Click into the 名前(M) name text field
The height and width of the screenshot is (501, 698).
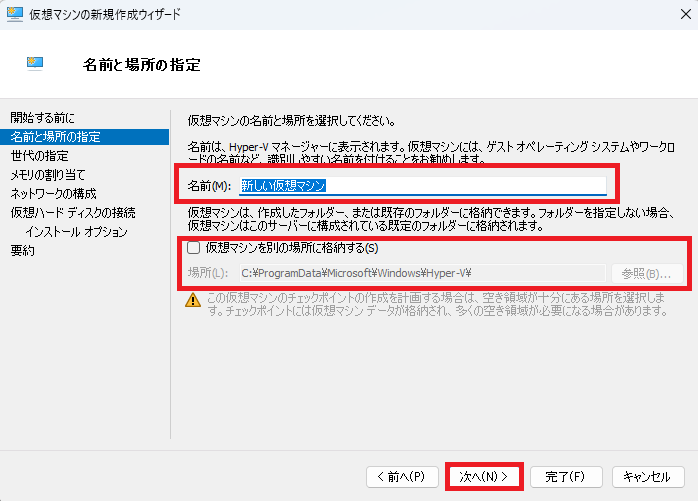tap(423, 185)
